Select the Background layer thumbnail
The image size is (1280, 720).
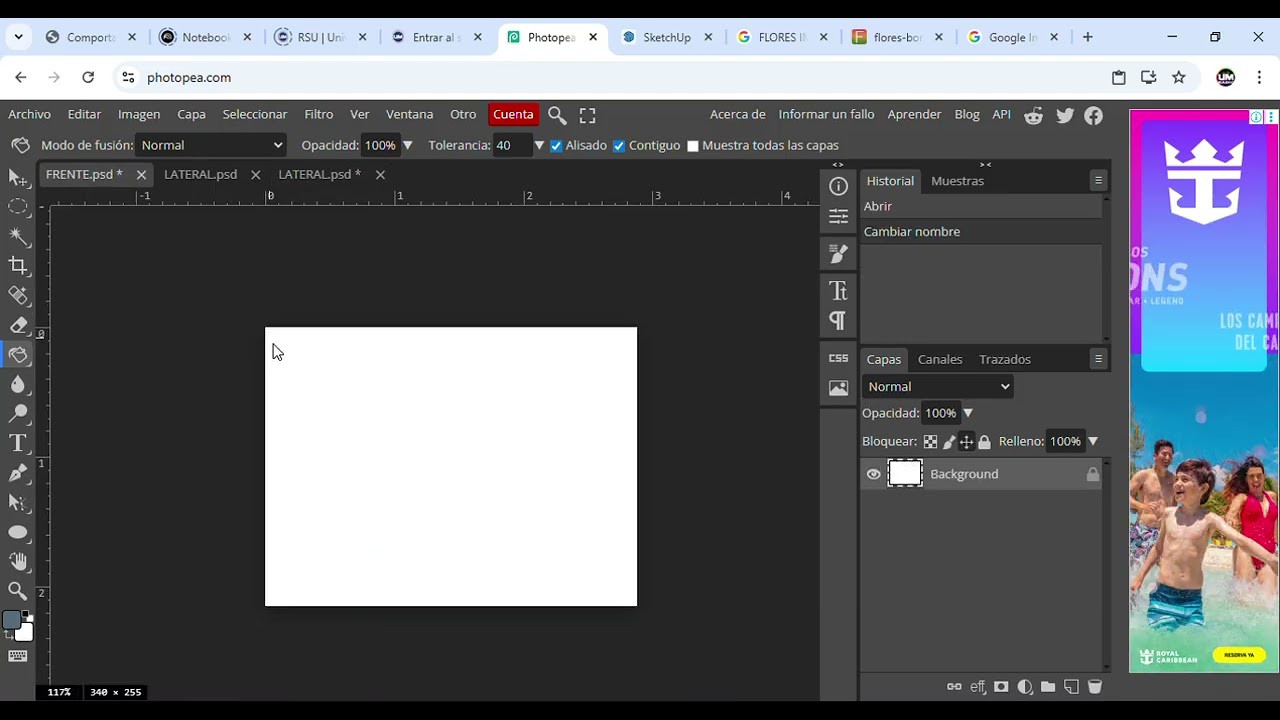tap(905, 474)
